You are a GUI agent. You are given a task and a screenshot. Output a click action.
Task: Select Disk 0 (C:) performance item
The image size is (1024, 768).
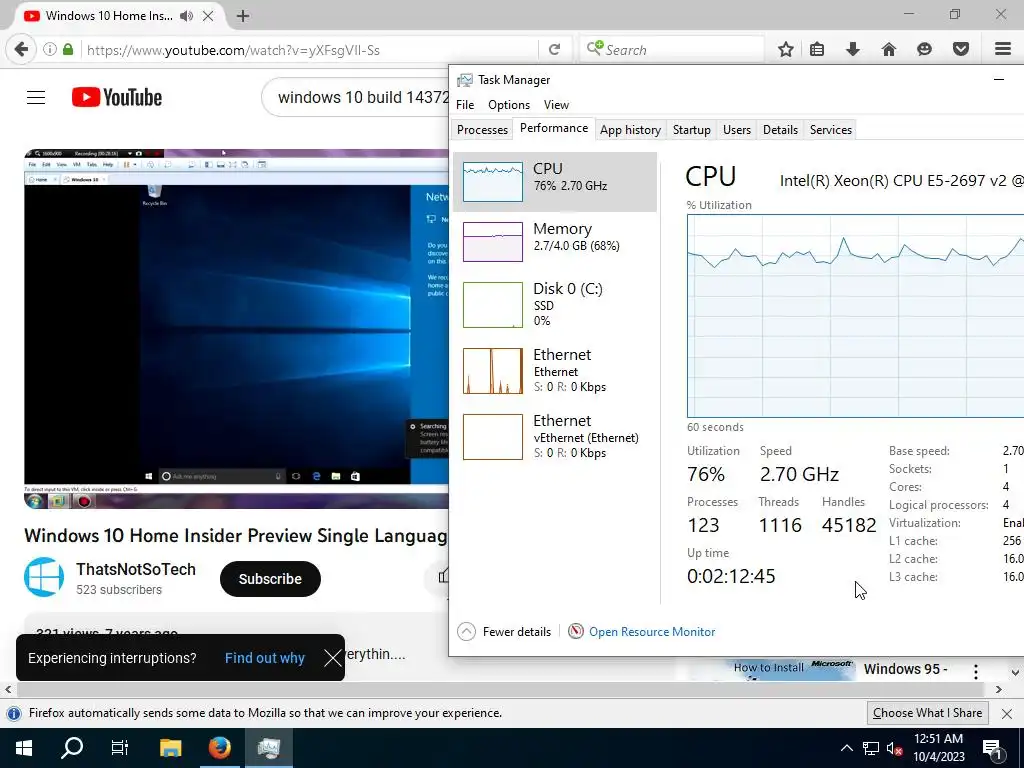click(555, 304)
